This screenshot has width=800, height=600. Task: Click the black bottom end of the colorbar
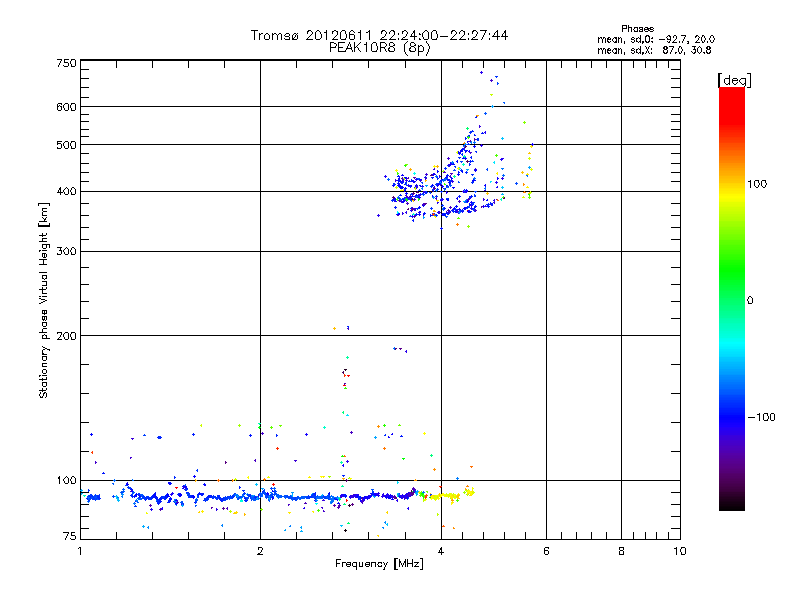[x=732, y=503]
